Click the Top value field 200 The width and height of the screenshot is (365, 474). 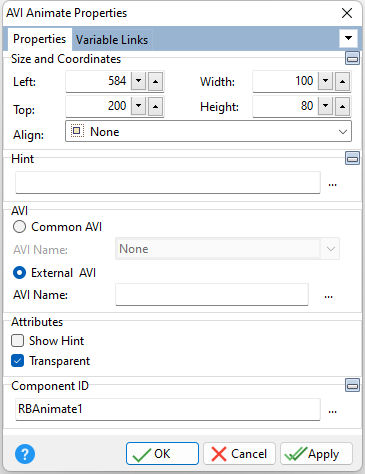pyautogui.click(x=98, y=106)
